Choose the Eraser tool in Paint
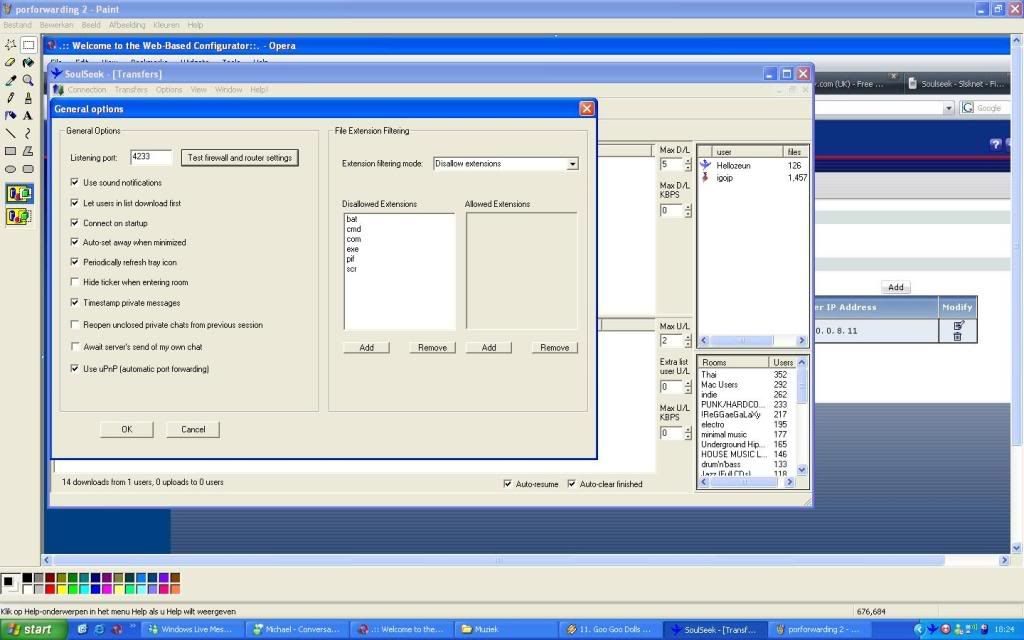Viewport: 1024px width, 640px height. pyautogui.click(x=10, y=63)
